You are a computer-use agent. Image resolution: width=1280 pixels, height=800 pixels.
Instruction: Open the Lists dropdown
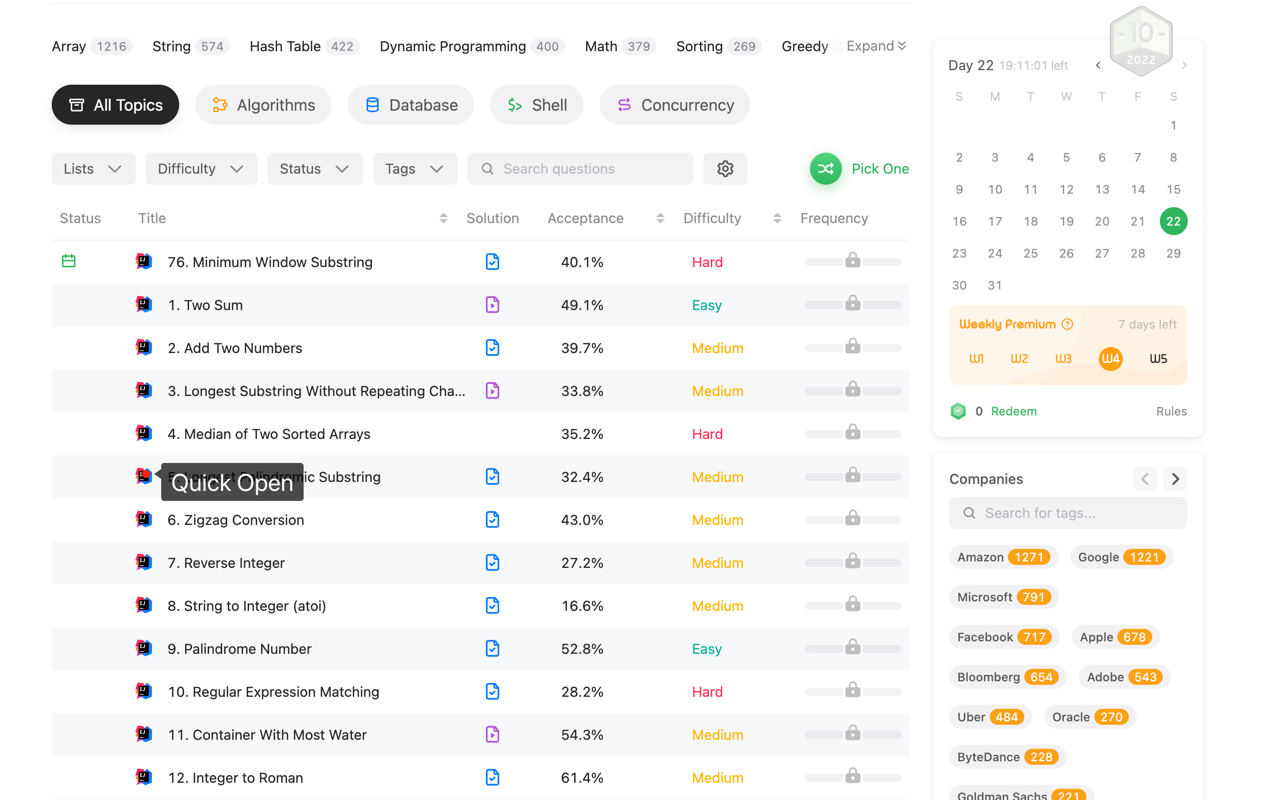(93, 168)
